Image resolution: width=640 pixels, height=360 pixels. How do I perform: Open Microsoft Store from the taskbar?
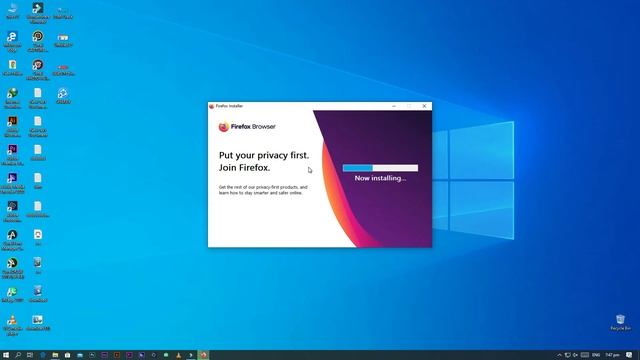point(67,355)
